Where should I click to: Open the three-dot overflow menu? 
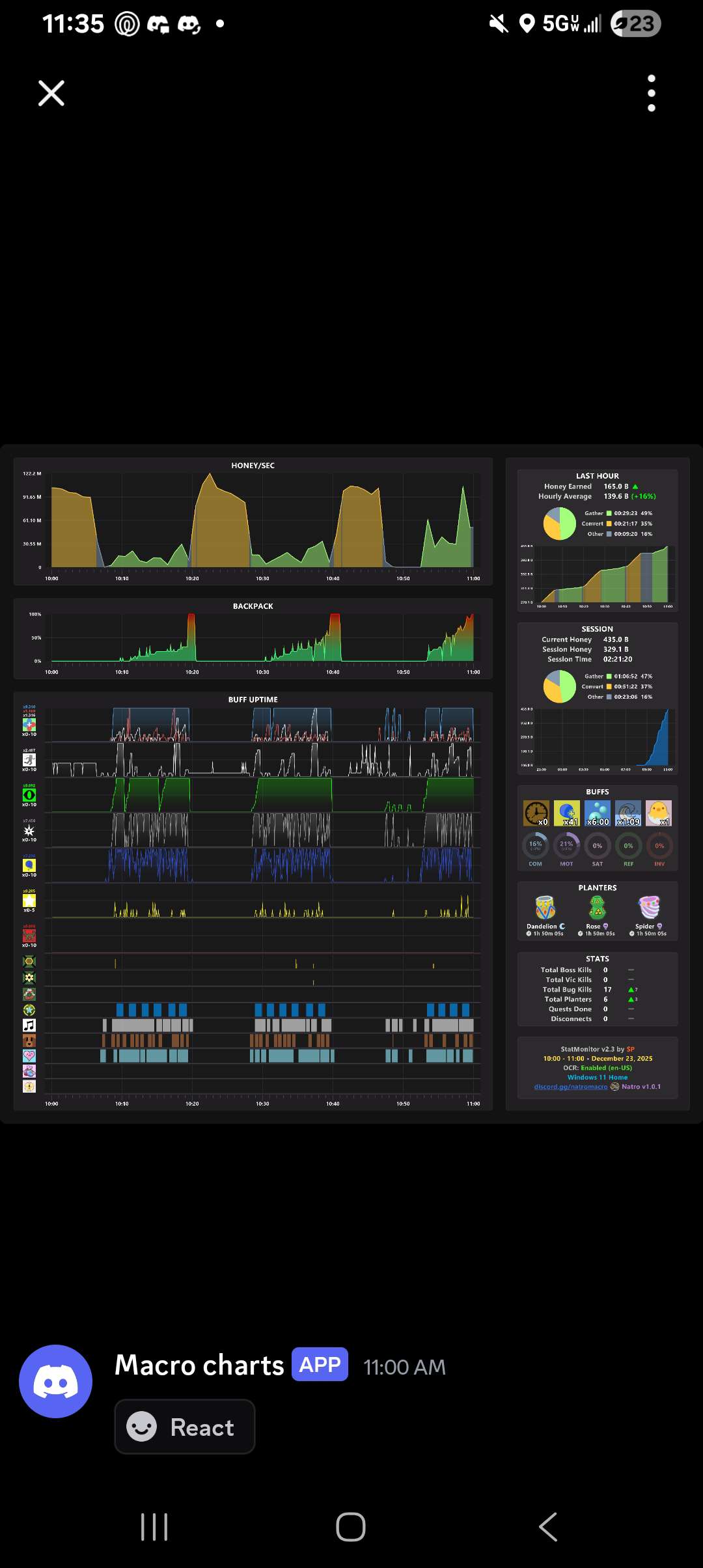652,93
